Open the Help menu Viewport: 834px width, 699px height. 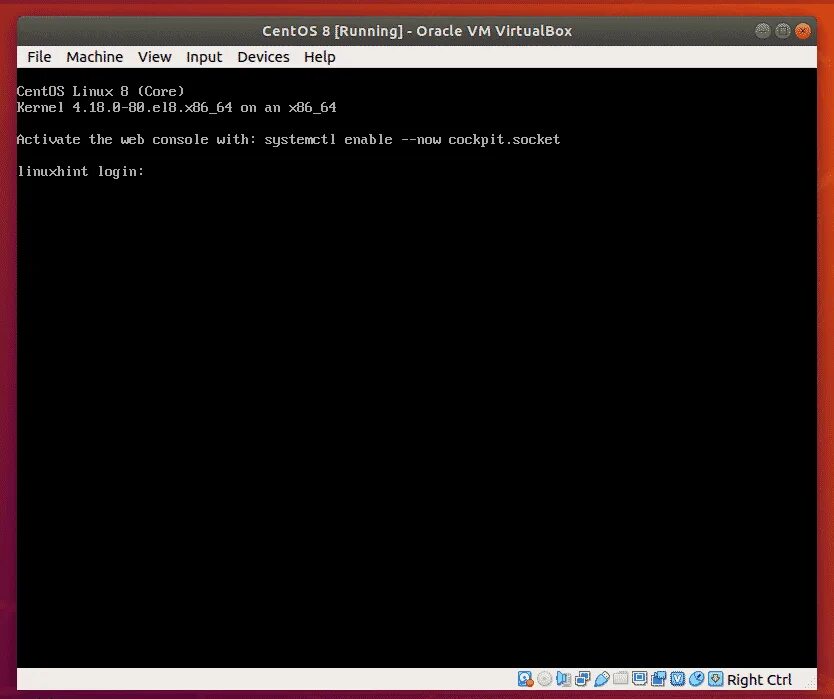(320, 57)
